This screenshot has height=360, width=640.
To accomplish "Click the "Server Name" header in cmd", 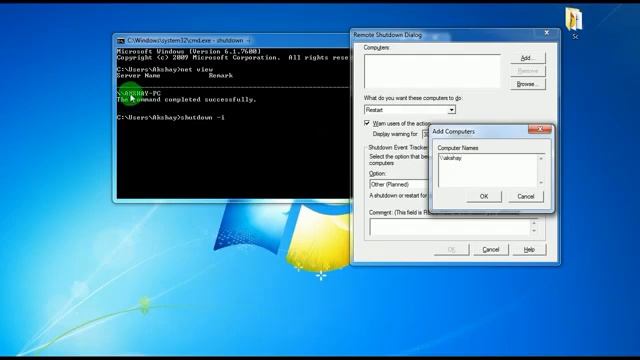I will (138, 76).
